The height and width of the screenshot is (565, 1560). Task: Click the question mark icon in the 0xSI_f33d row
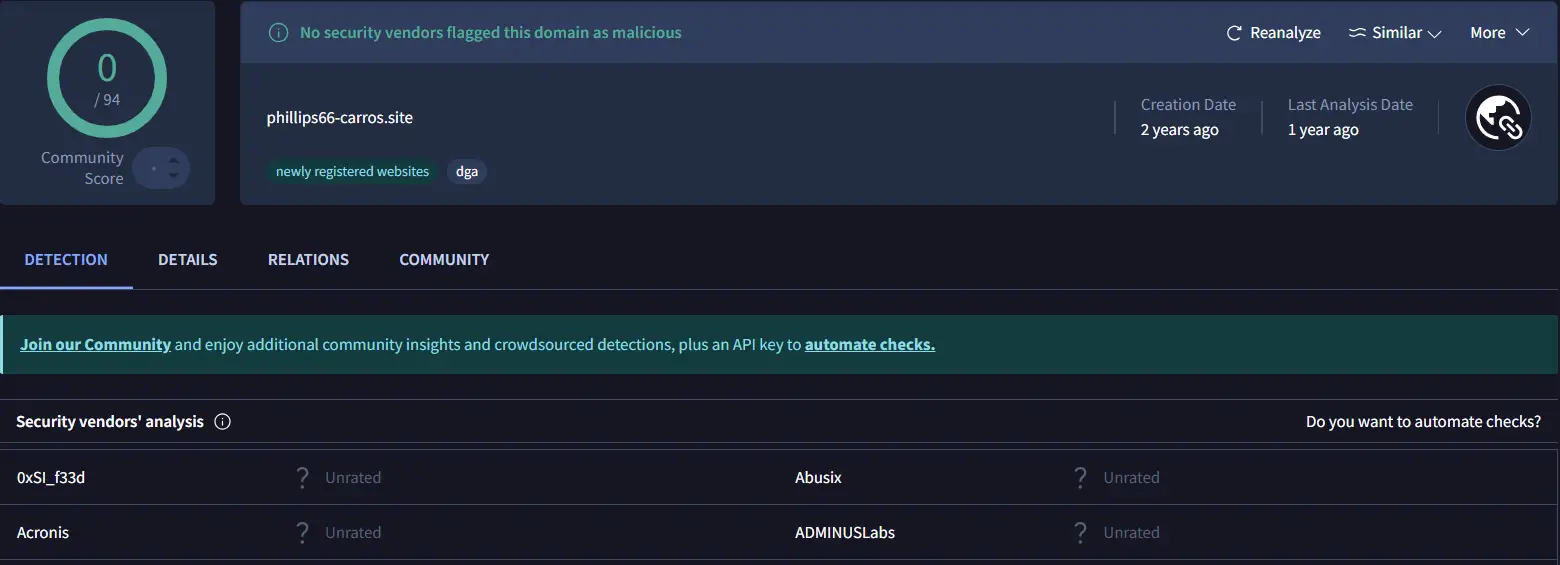(302, 478)
